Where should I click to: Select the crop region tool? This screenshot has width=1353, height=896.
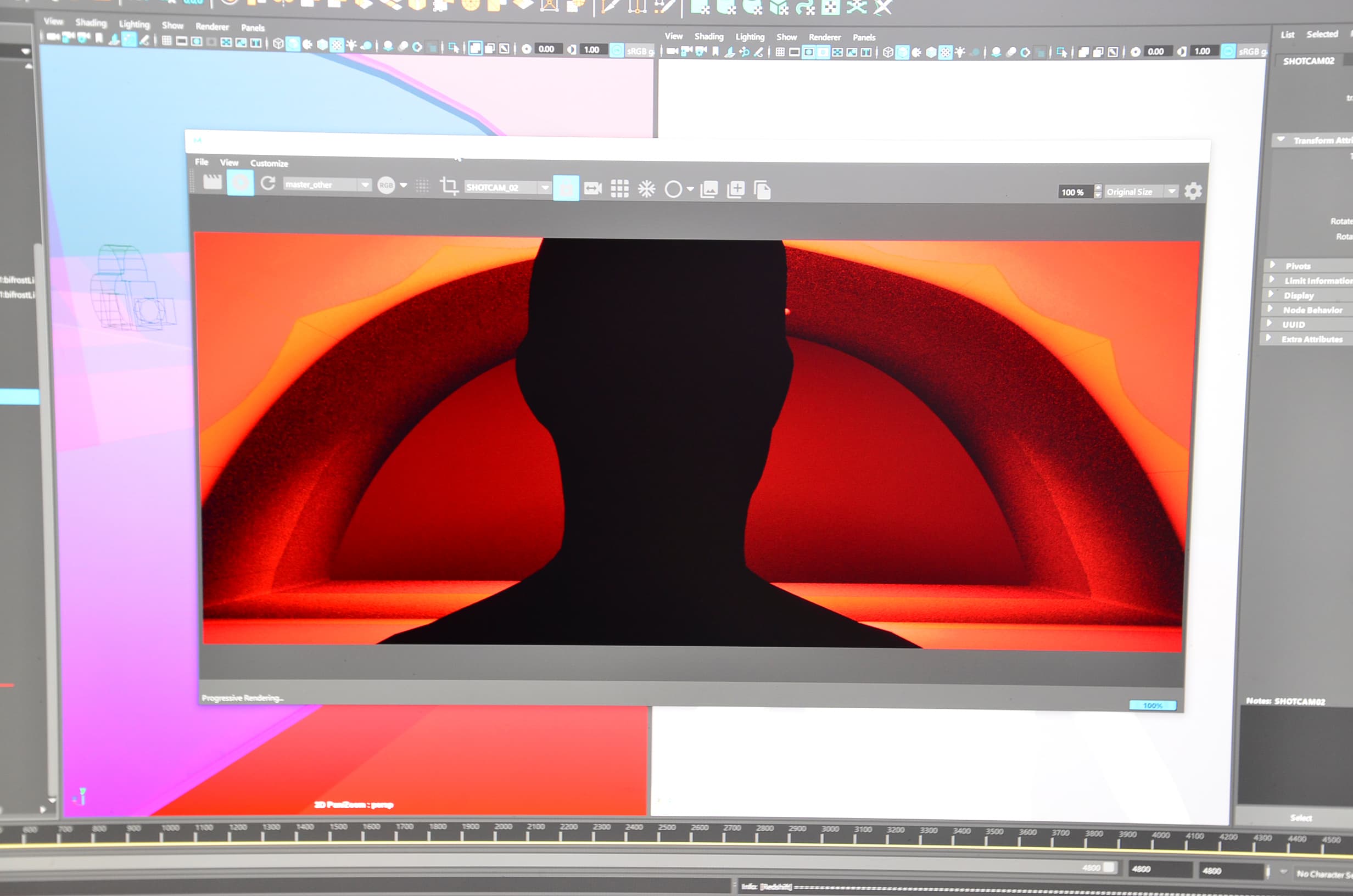click(x=449, y=186)
